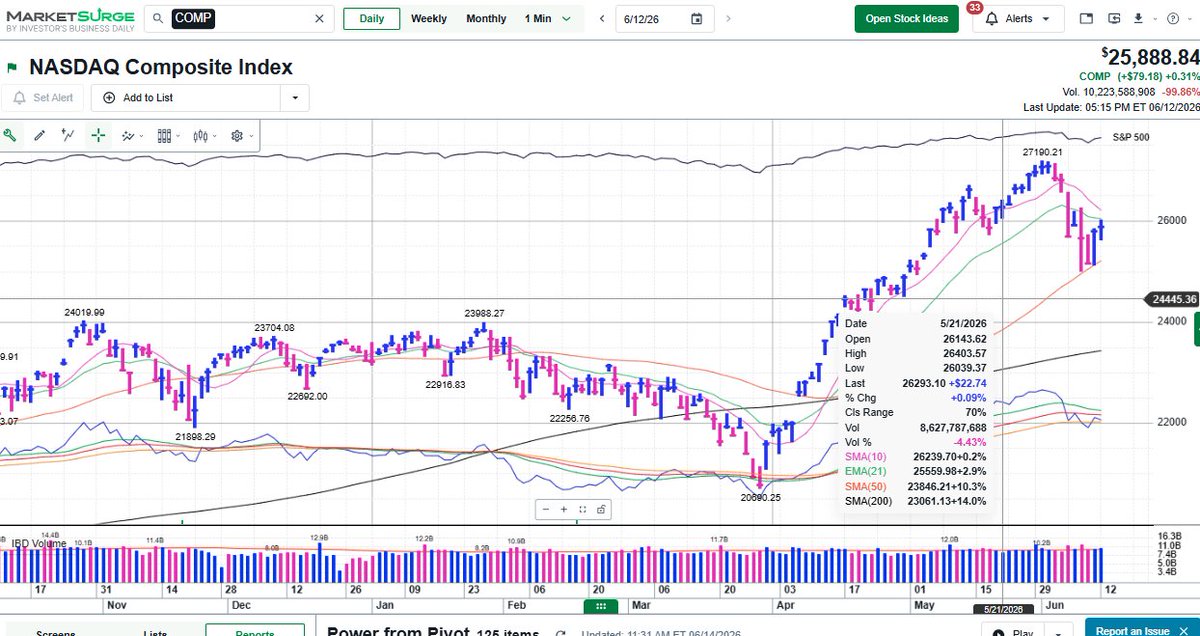Image resolution: width=1200 pixels, height=636 pixels.
Task: Open the help question mark icon
Action: [x=1171, y=18]
